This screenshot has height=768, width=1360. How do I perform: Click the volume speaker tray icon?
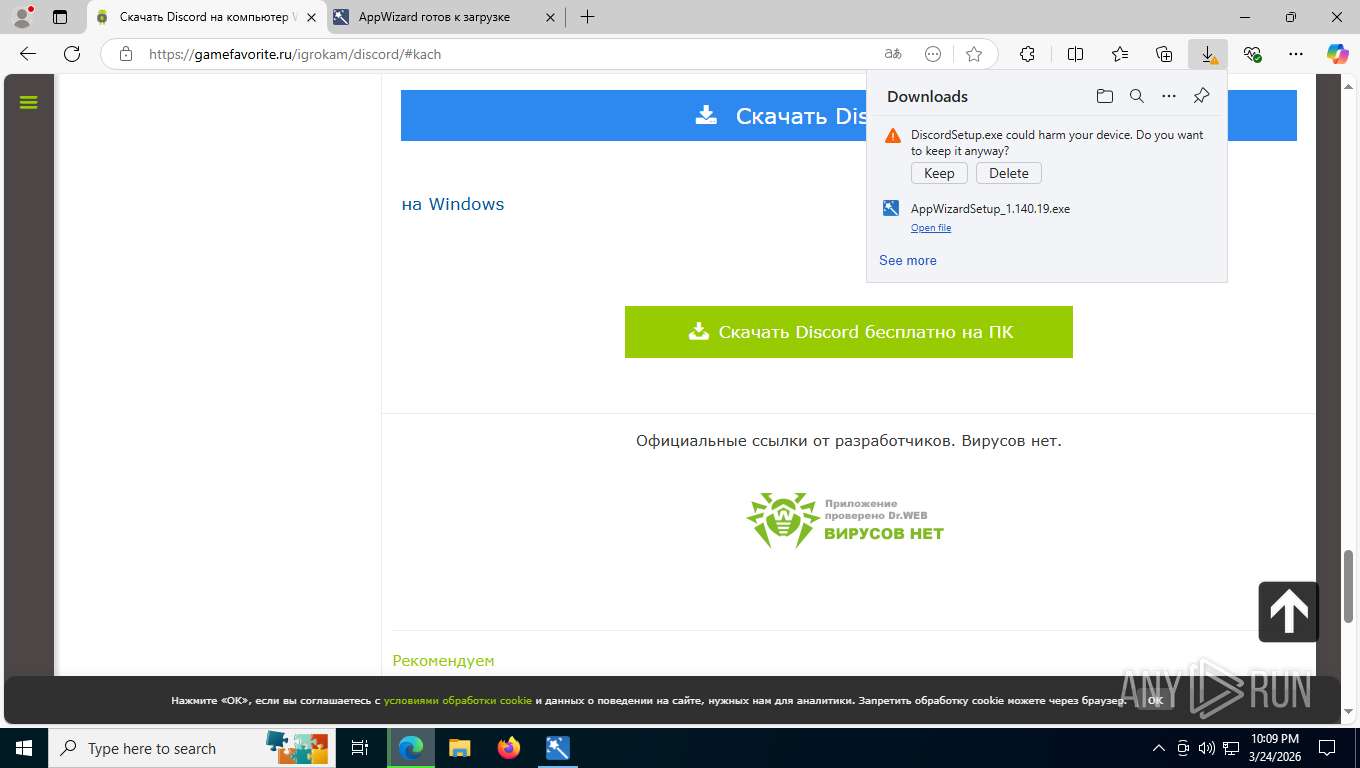1207,748
